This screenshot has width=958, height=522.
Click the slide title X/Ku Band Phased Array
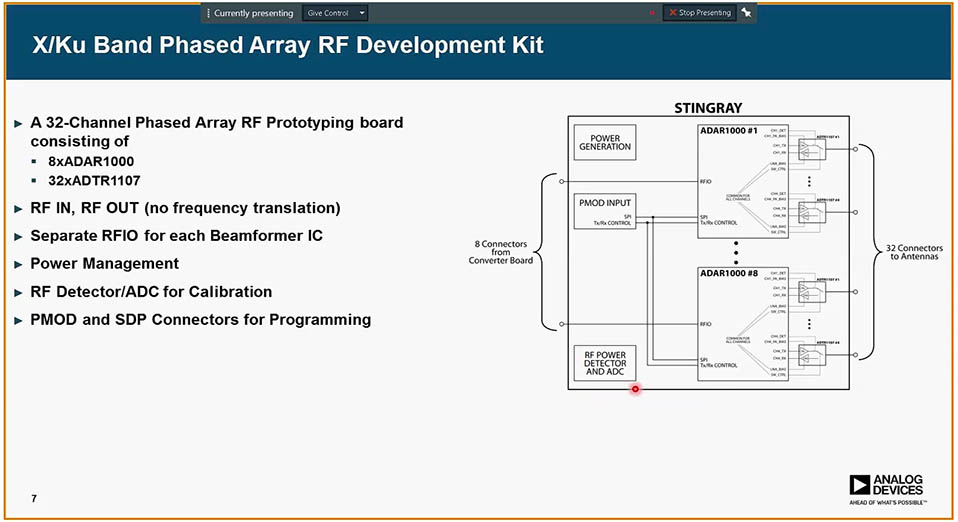288,46
